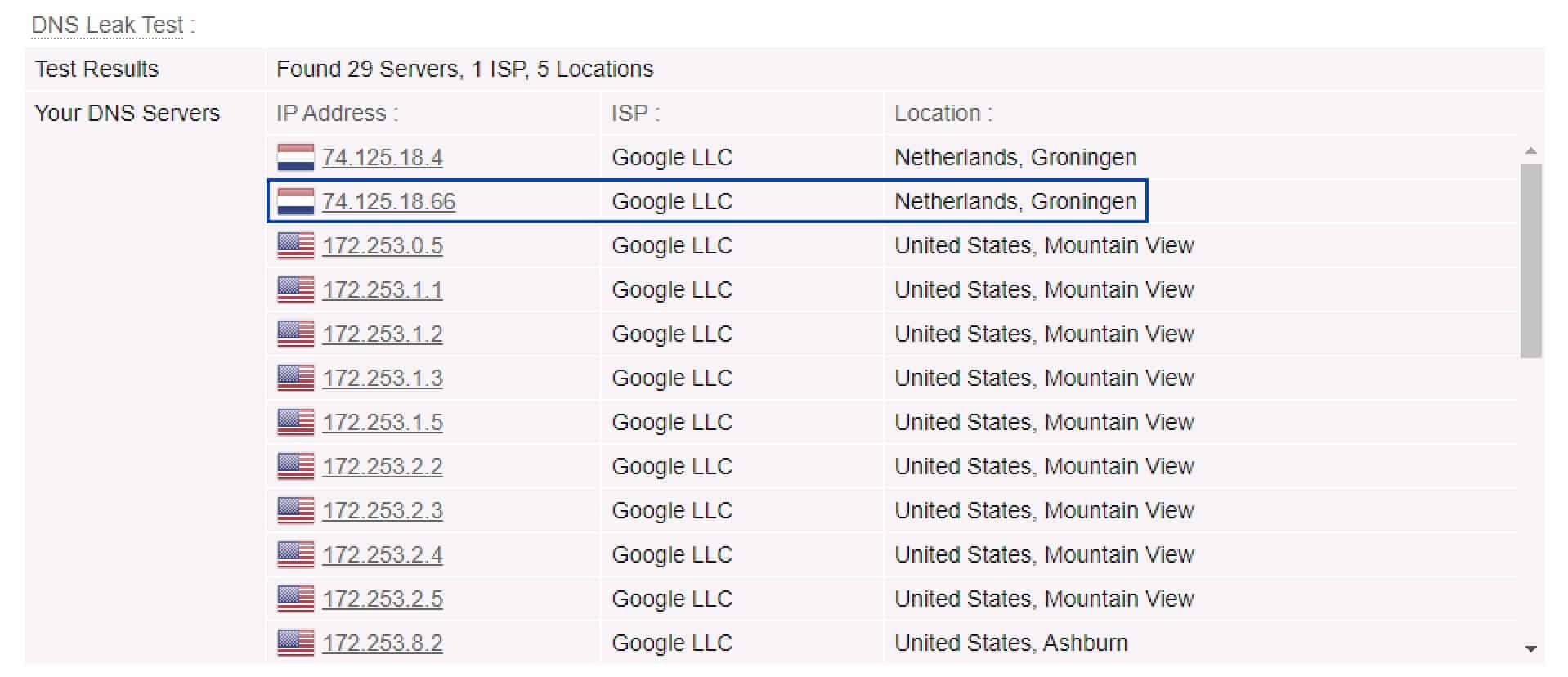Image resolution: width=1568 pixels, height=677 pixels.
Task: Click the Netherlands flag beside 74.125.18.66
Action: click(295, 201)
